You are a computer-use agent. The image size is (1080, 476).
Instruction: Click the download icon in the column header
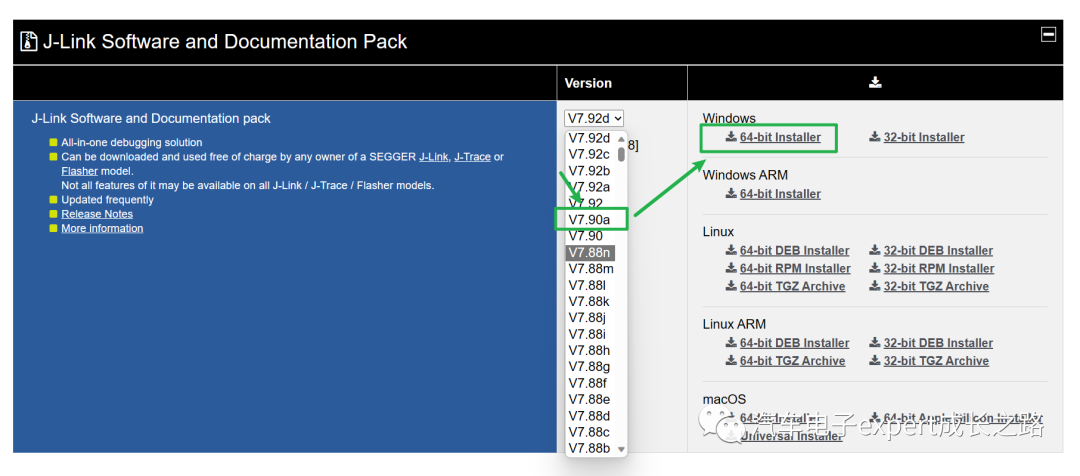[x=875, y=83]
